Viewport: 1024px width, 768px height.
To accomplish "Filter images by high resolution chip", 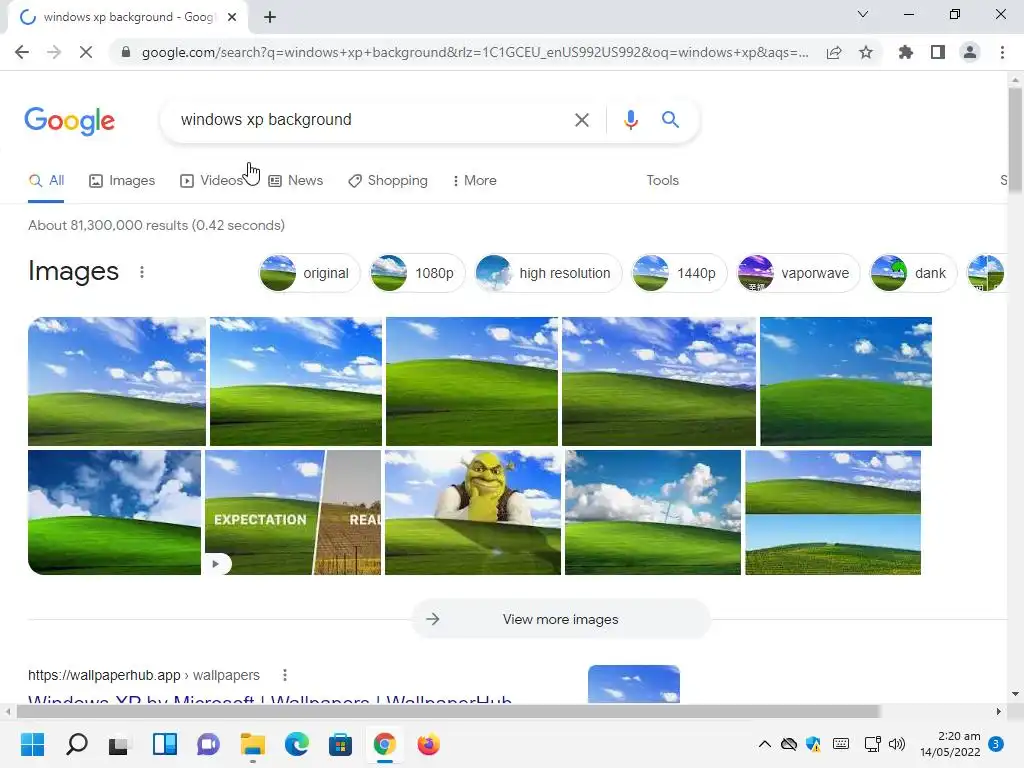I will click(547, 273).
